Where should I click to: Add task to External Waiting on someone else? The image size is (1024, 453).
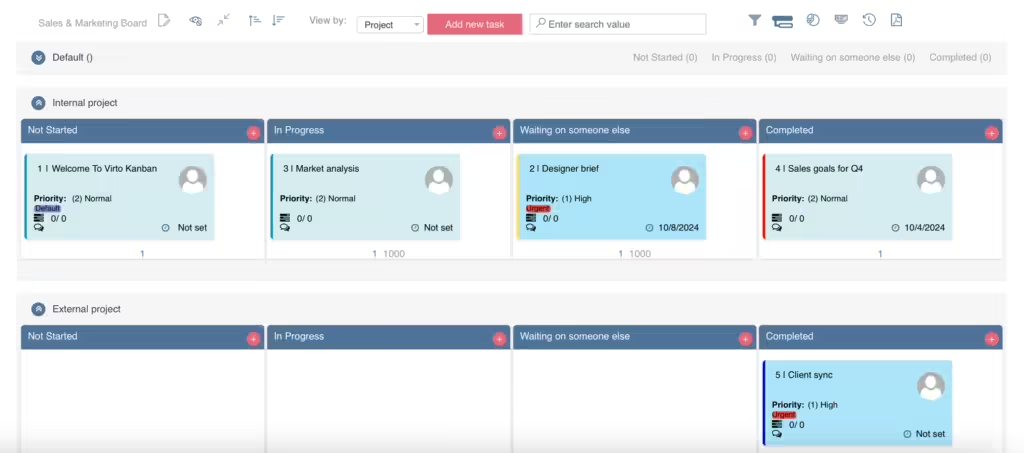745,339
